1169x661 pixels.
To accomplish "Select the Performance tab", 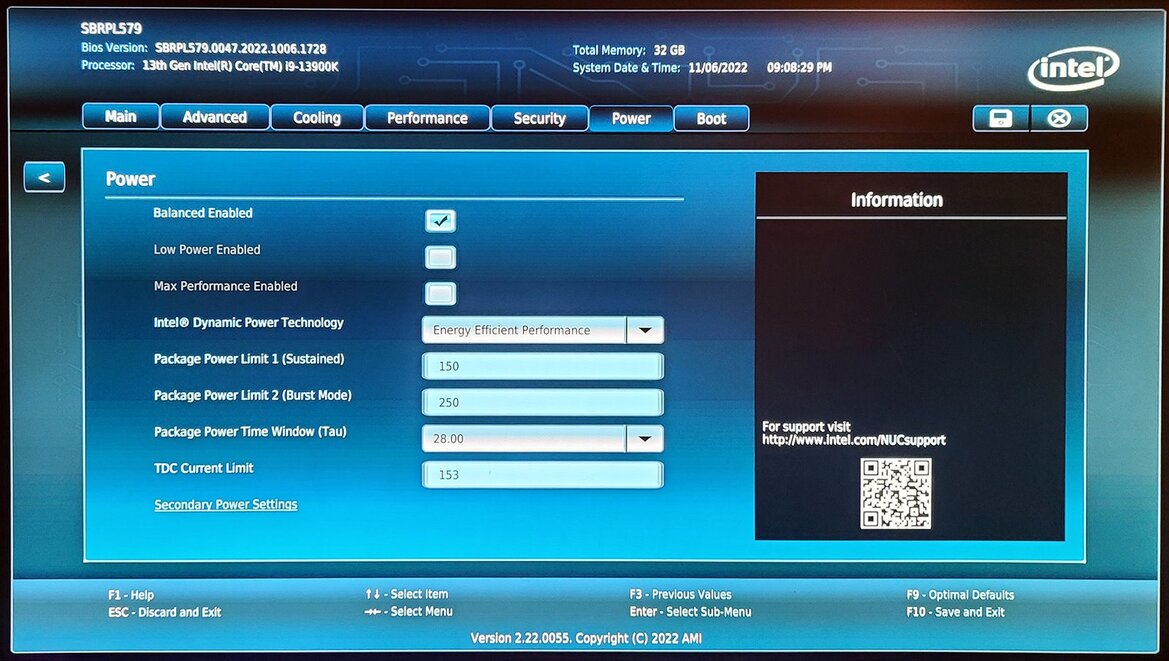I will (427, 118).
